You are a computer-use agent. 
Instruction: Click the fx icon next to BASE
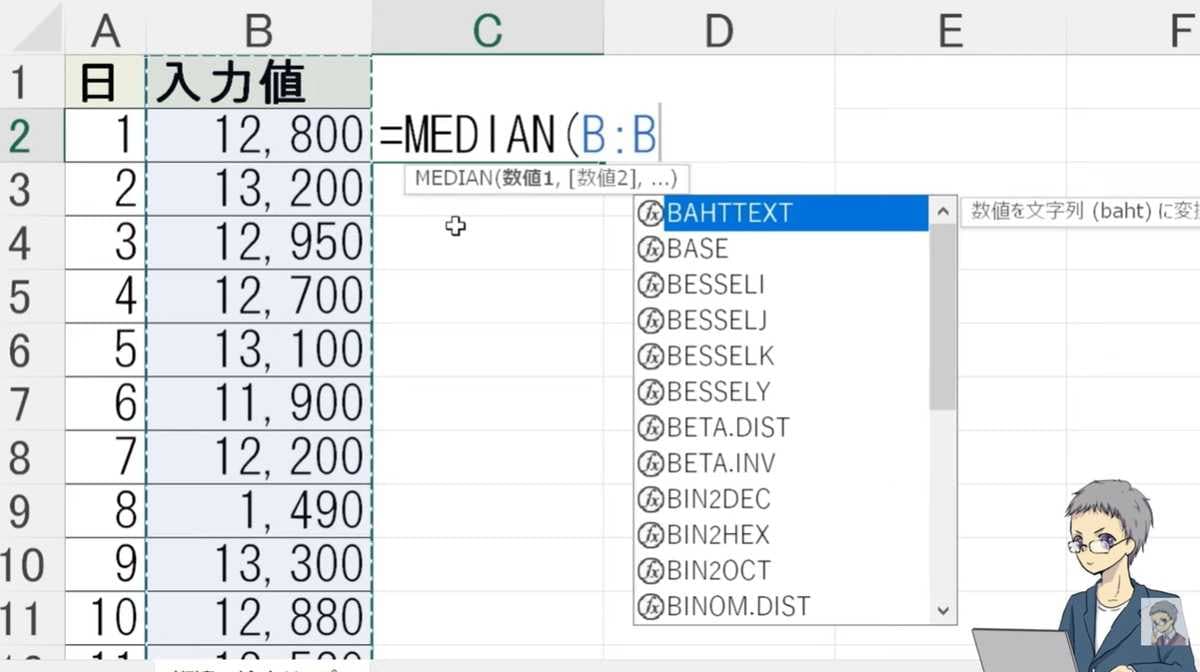tap(651, 249)
